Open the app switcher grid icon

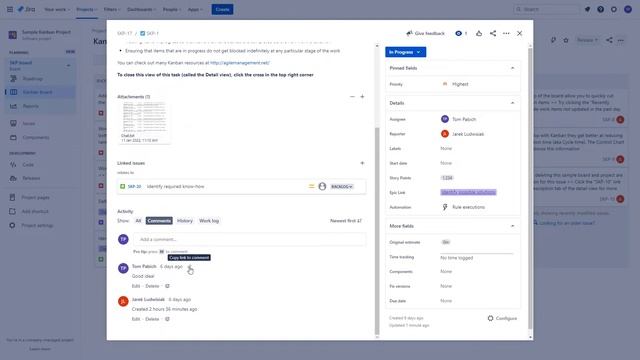coord(10,9)
